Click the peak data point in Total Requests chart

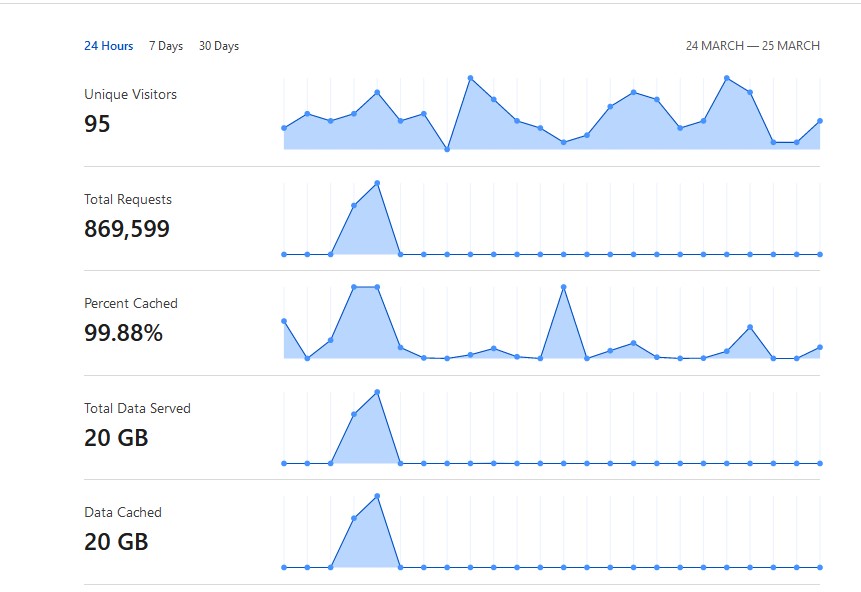[x=377, y=183]
